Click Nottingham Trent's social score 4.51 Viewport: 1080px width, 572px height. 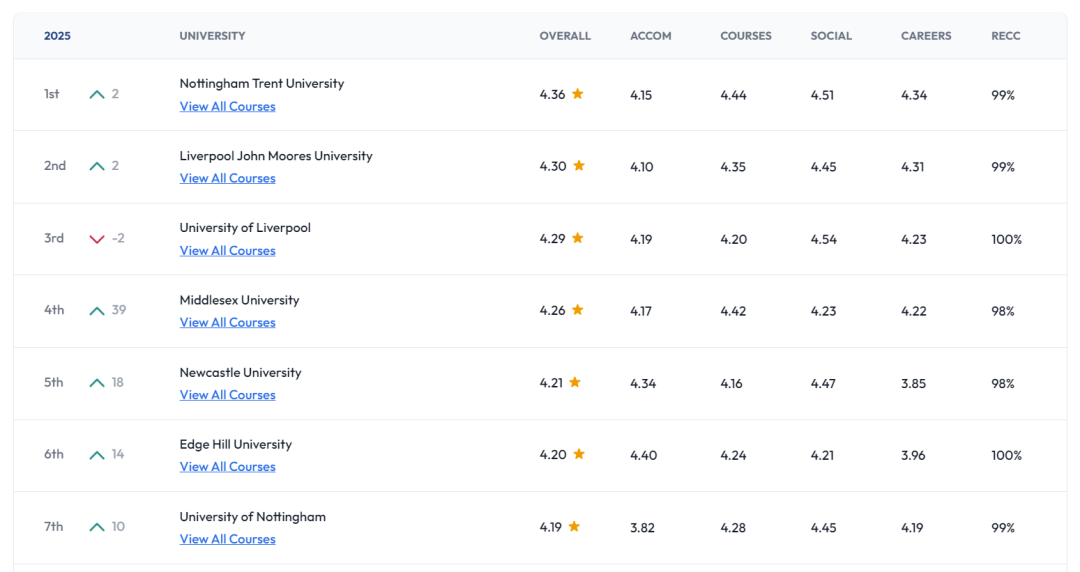822,95
